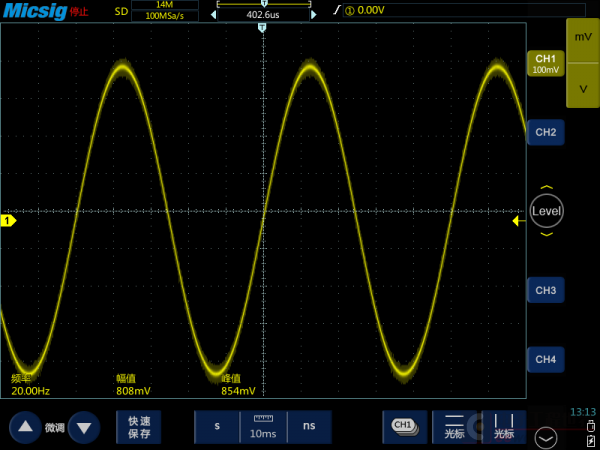The width and height of the screenshot is (600, 450).
Task: Tap the trigger position T marker
Action: point(262,28)
